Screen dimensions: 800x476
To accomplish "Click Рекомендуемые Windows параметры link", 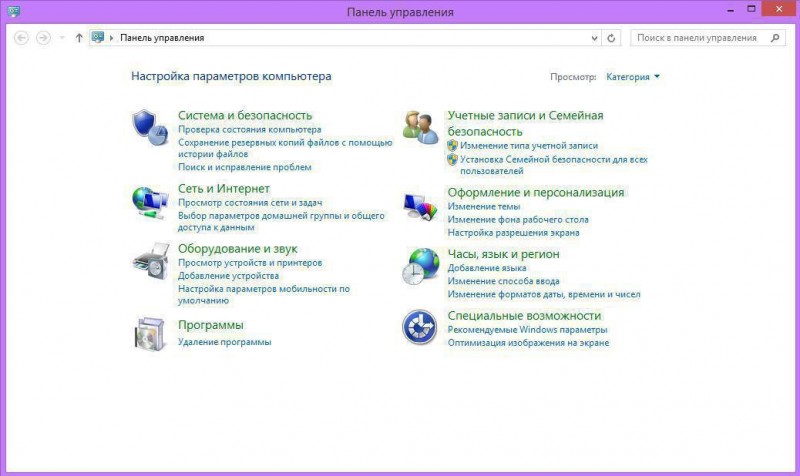I will [528, 330].
